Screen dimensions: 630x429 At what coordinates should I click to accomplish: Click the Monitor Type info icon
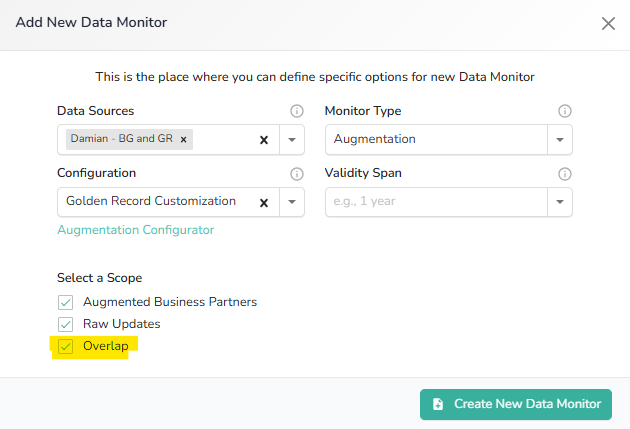coord(564,111)
